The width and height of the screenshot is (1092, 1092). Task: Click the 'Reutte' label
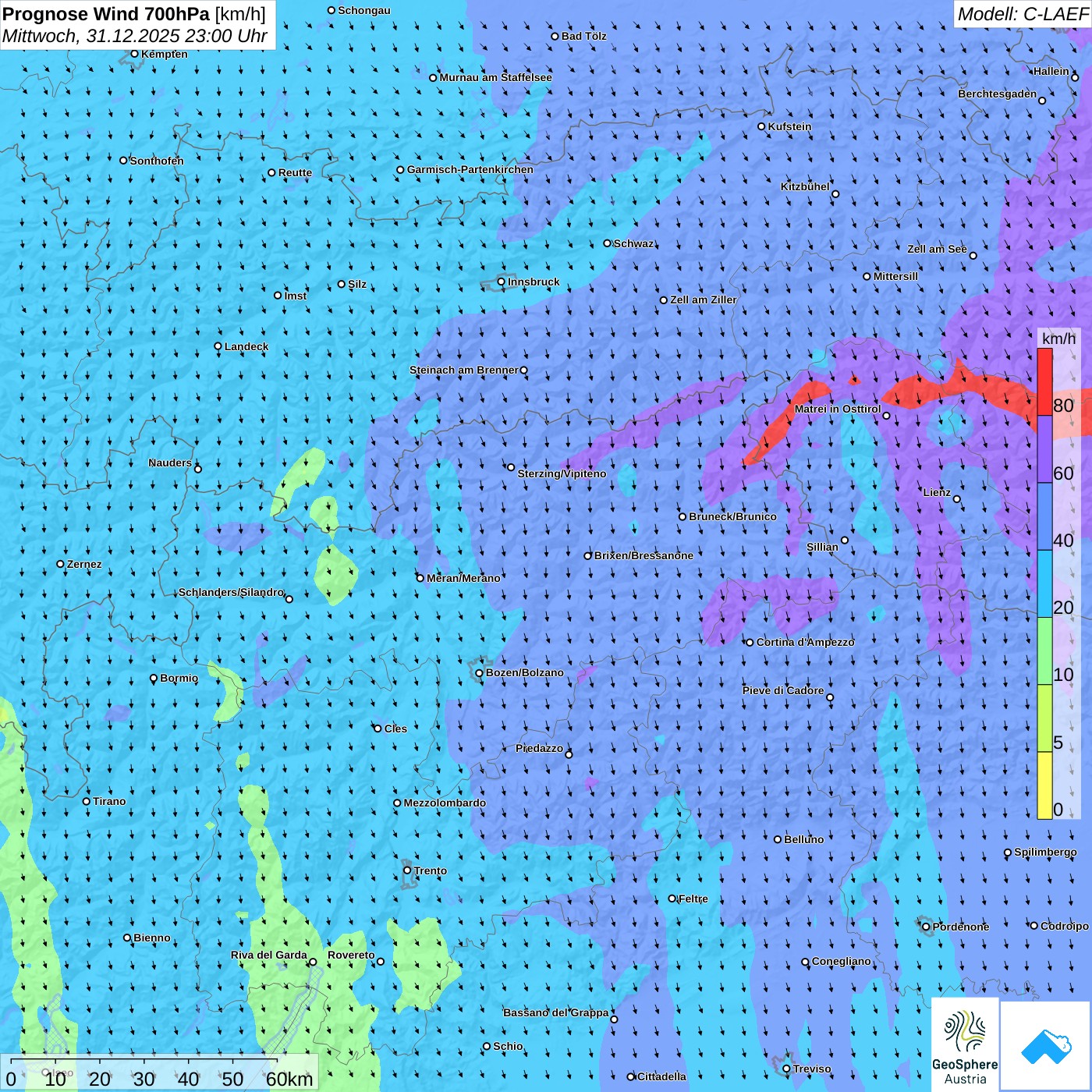tap(296, 172)
